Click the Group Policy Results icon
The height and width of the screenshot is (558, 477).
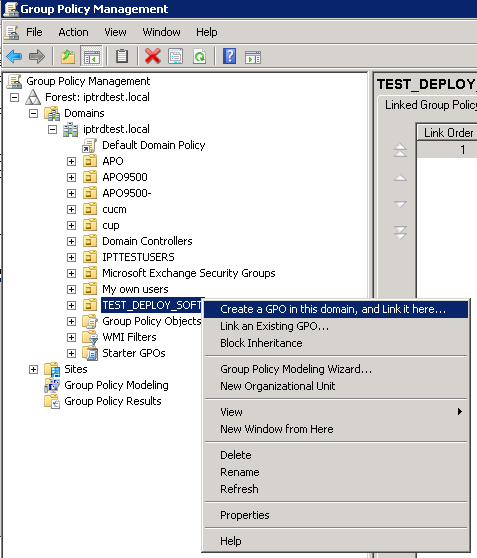[x=52, y=401]
